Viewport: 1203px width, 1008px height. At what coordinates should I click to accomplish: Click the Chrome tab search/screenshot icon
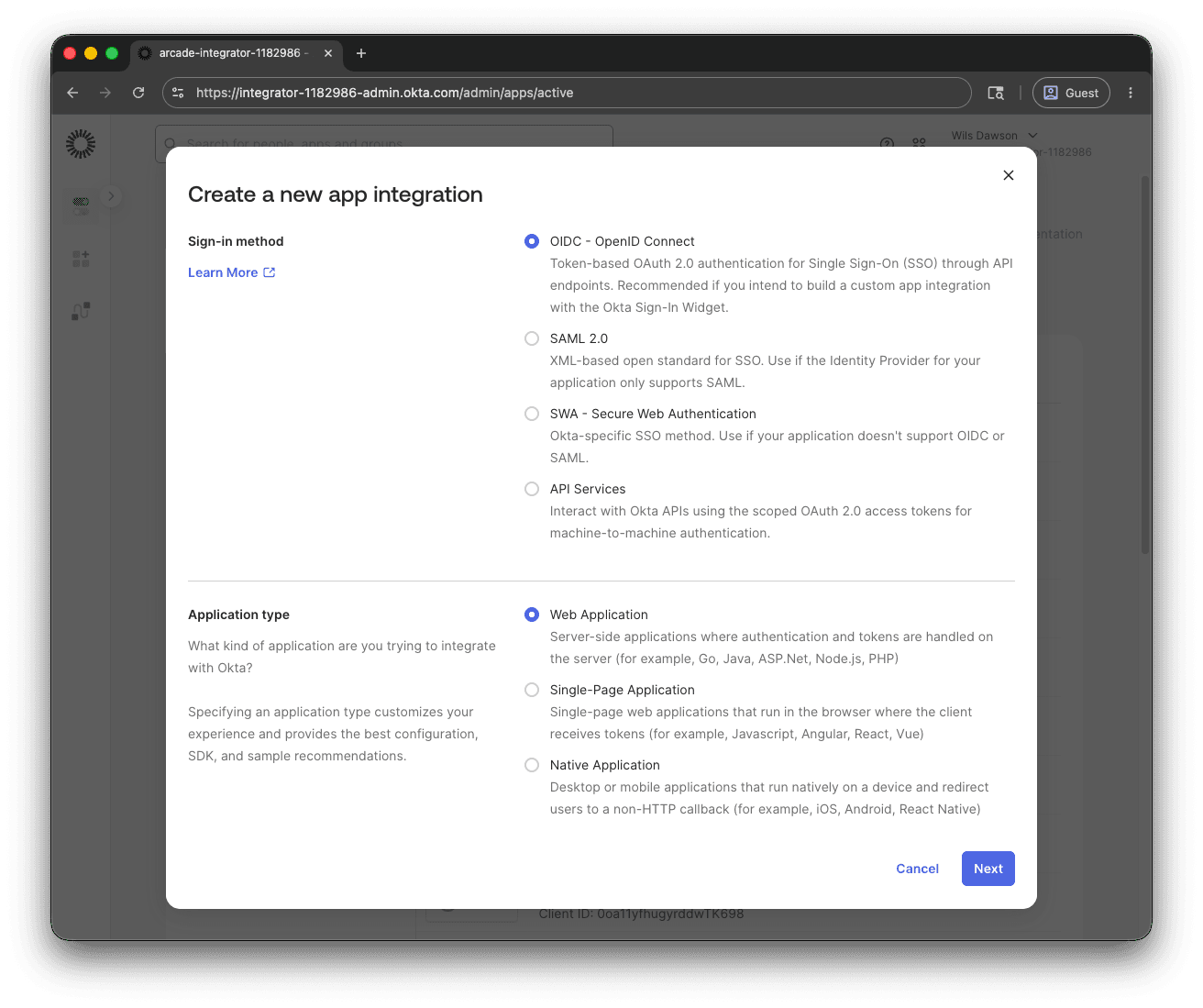(x=996, y=93)
